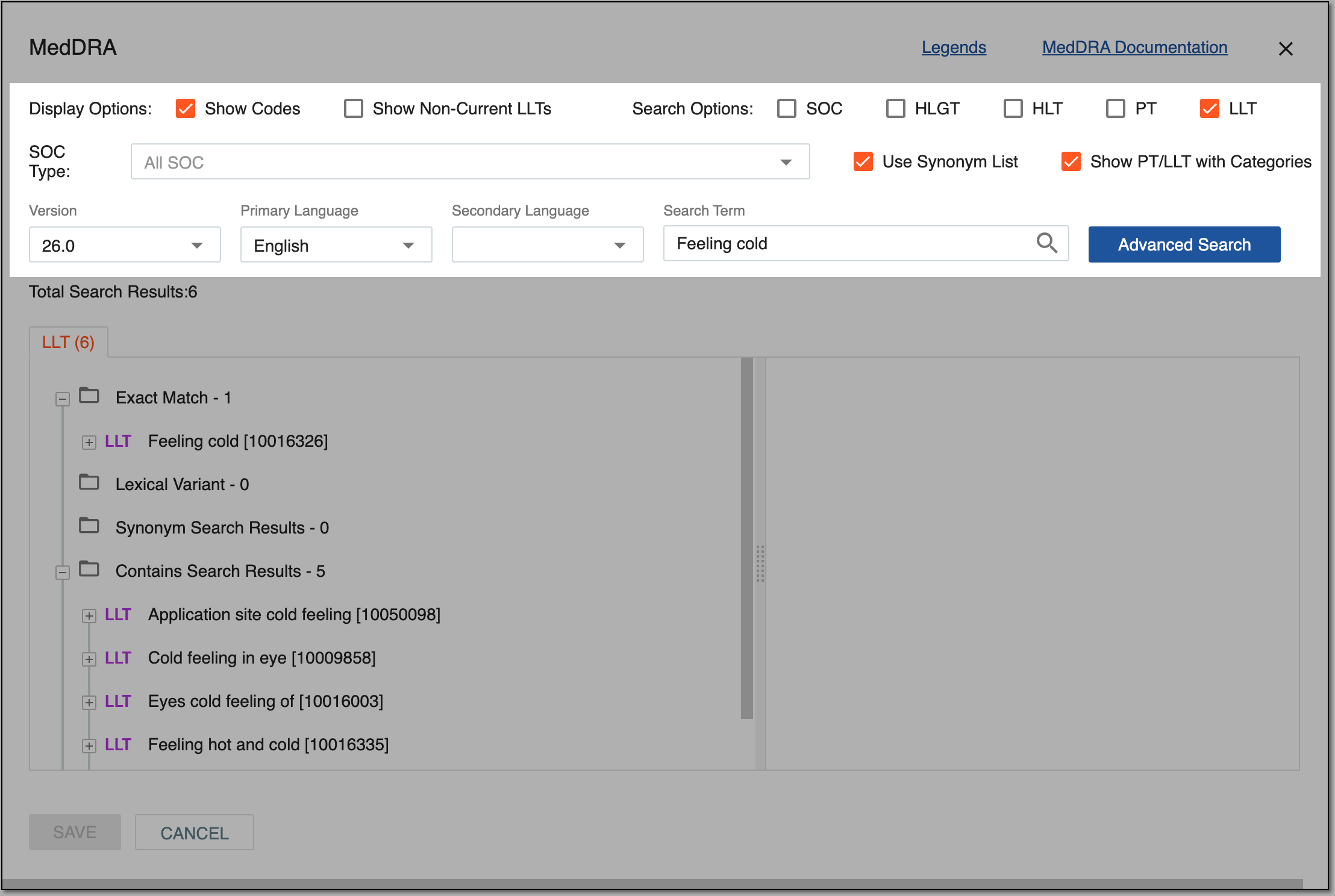Click the CANCEL button
This screenshot has height=896, width=1335.
[195, 832]
